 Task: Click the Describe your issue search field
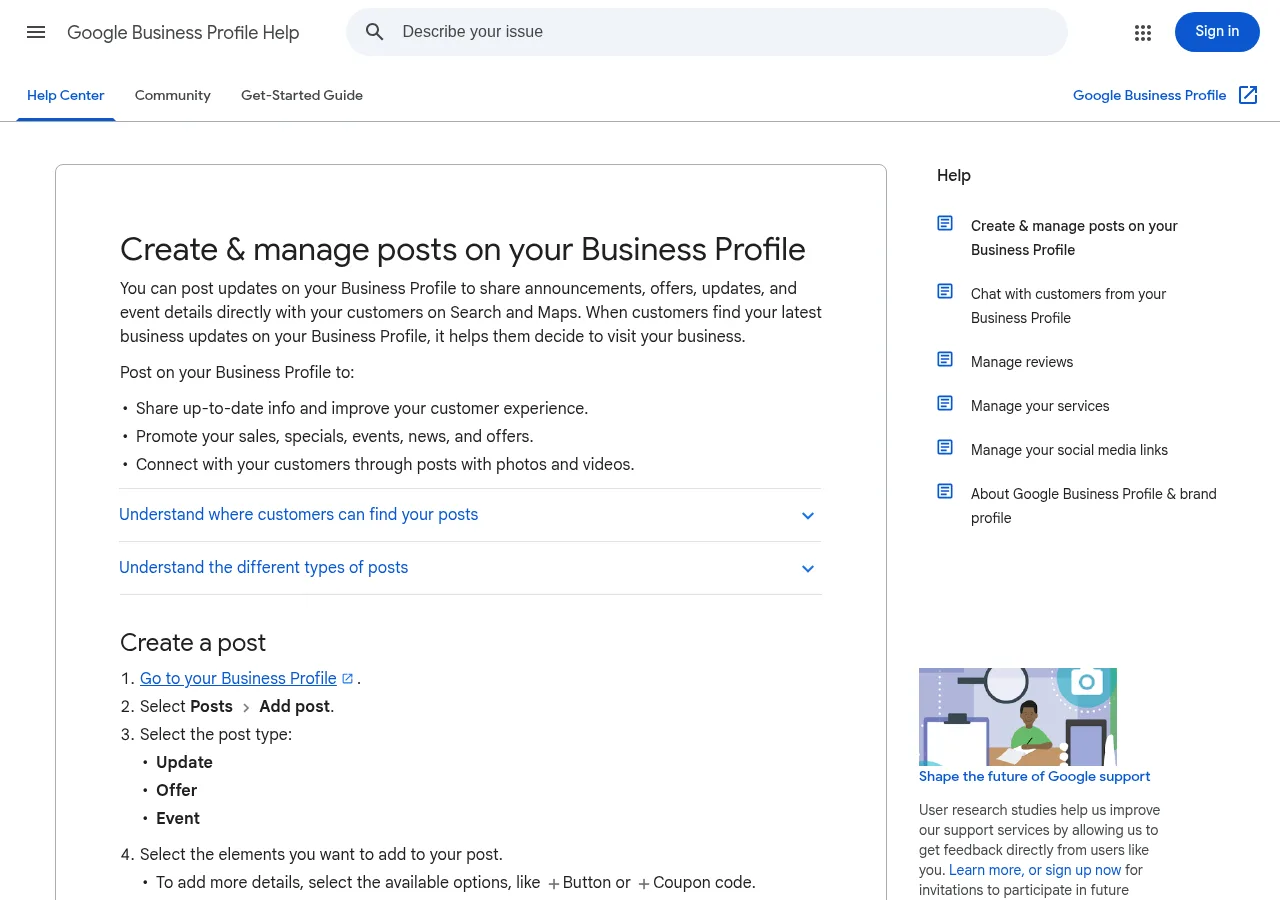point(707,32)
